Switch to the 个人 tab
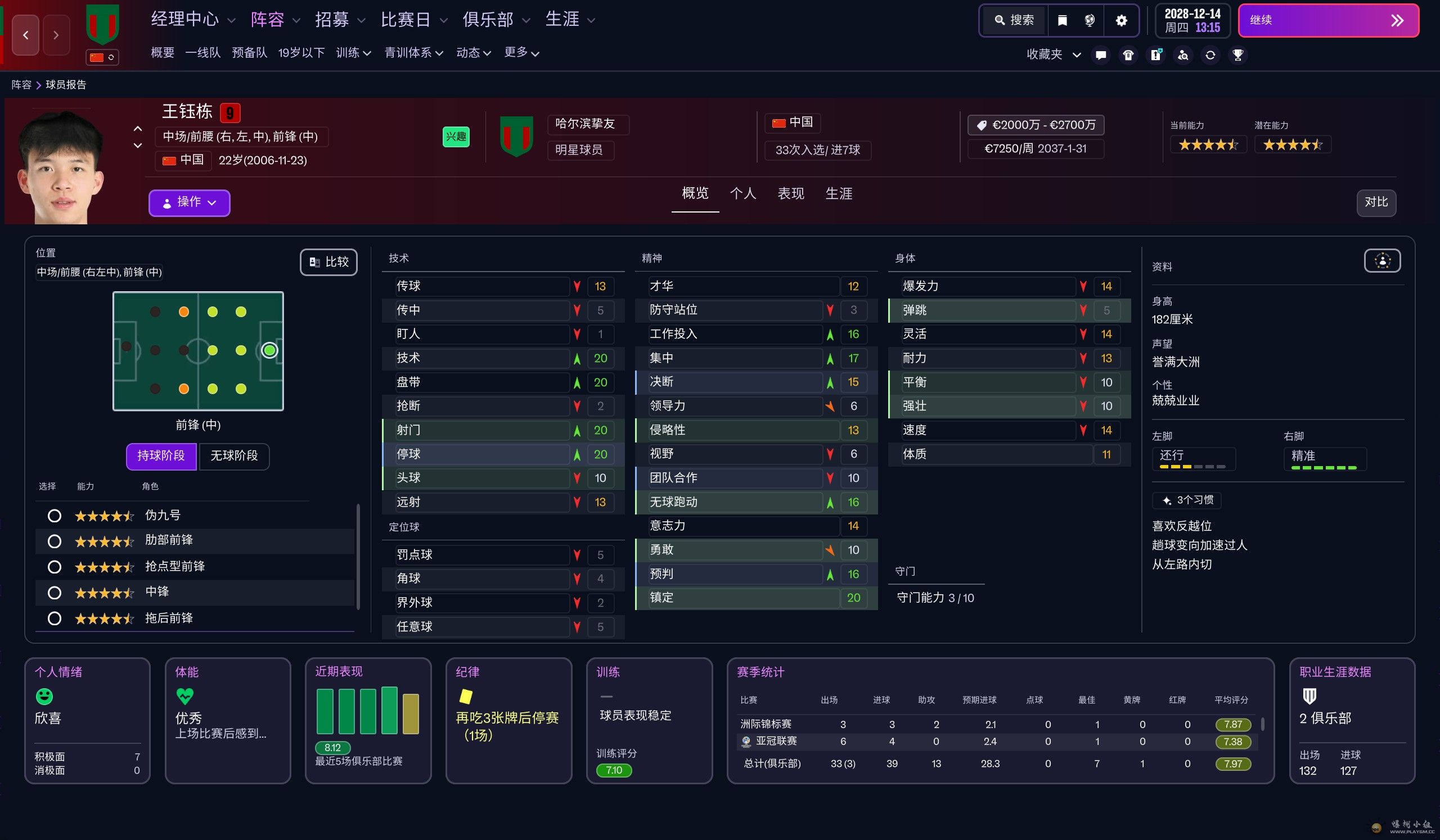This screenshot has width=1440, height=840. click(743, 193)
